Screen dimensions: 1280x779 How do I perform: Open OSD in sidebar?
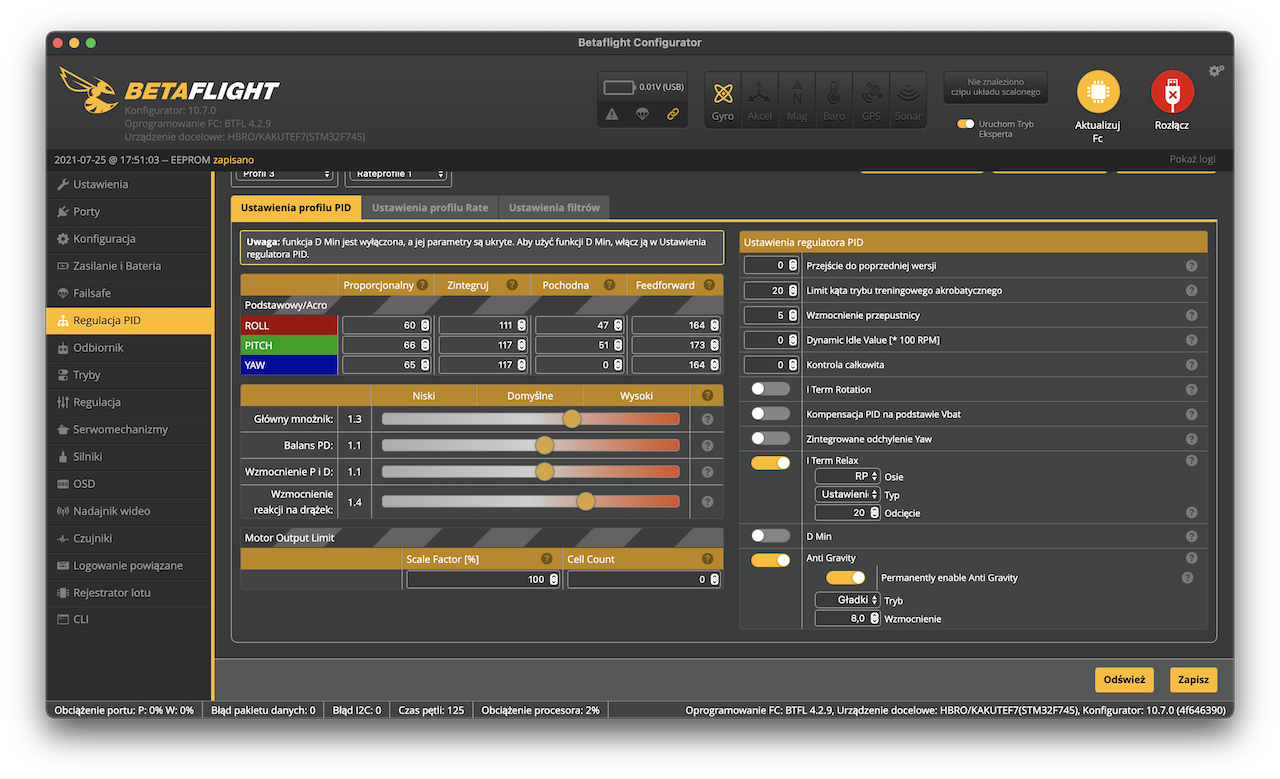point(129,484)
